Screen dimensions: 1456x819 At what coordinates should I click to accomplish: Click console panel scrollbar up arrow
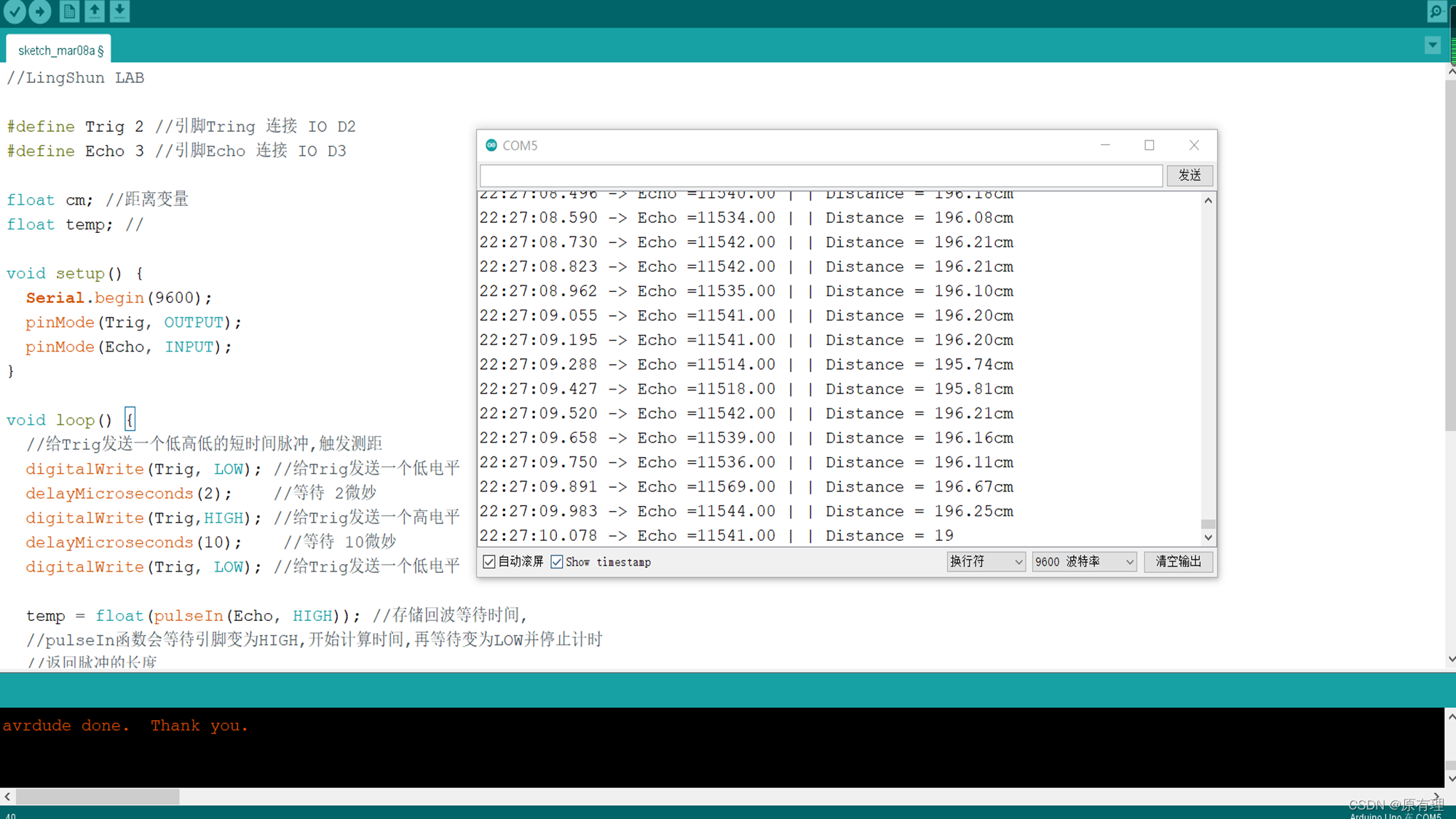point(1451,716)
